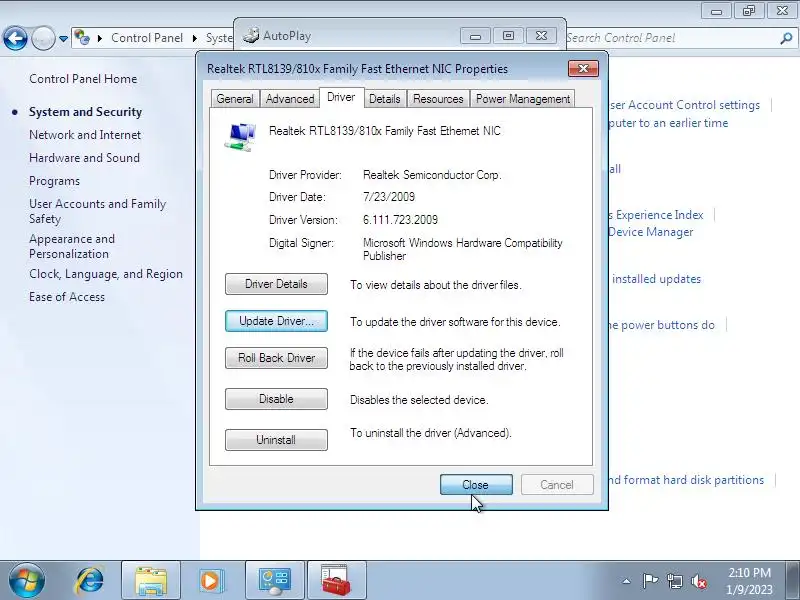Screen dimensions: 800x600
Task: Switch to the Power Management tab
Action: (523, 99)
